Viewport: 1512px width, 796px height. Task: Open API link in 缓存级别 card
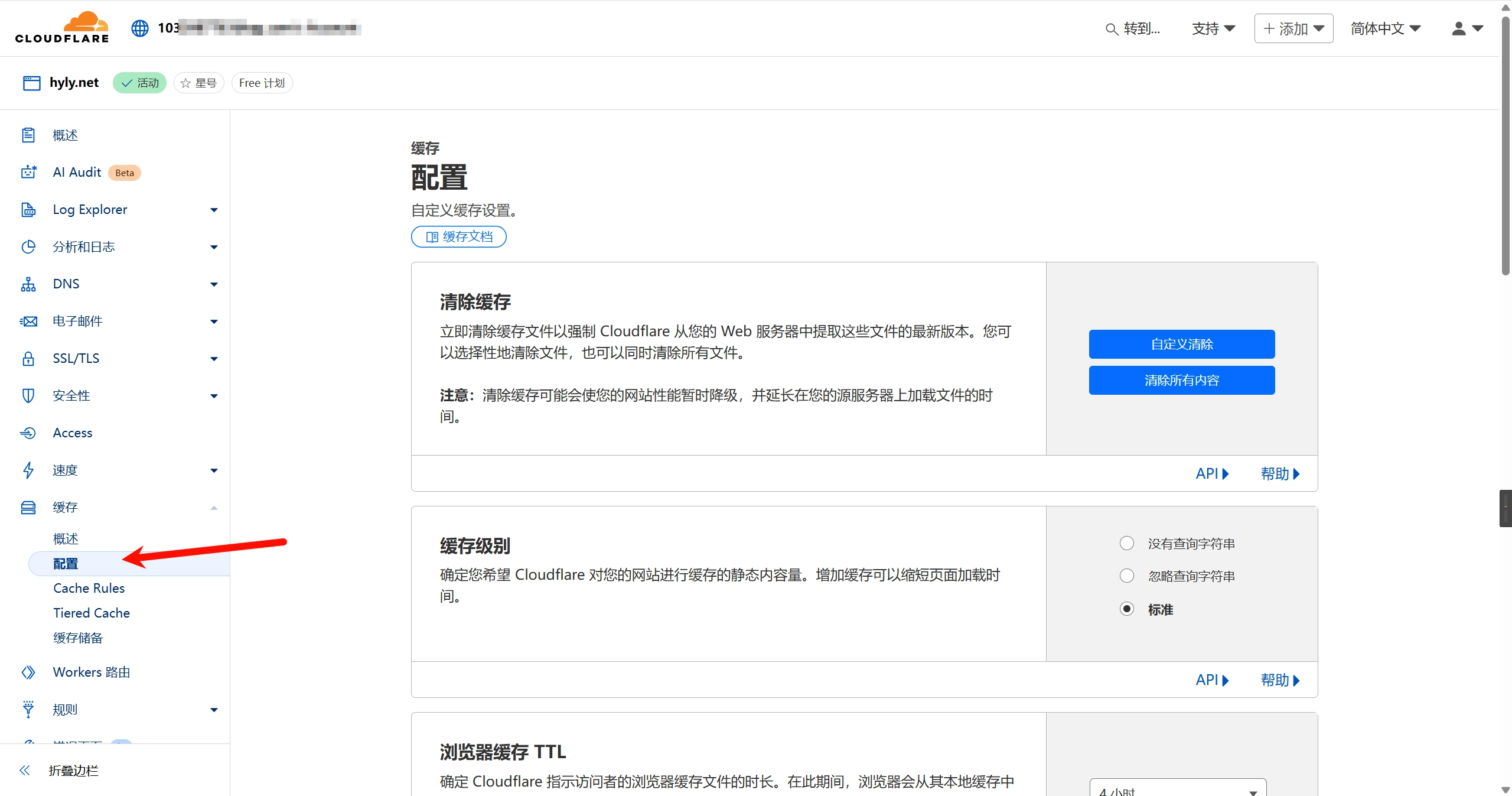[1212, 680]
